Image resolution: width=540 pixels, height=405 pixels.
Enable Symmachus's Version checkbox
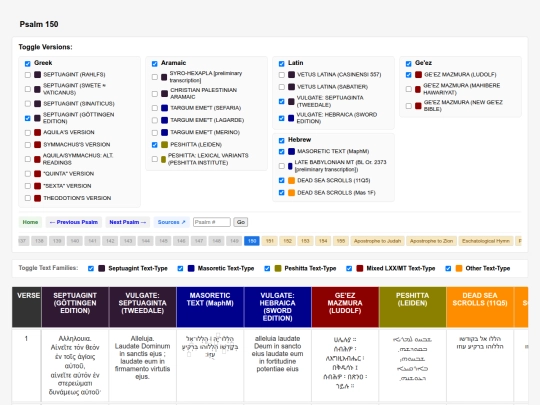(x=28, y=145)
